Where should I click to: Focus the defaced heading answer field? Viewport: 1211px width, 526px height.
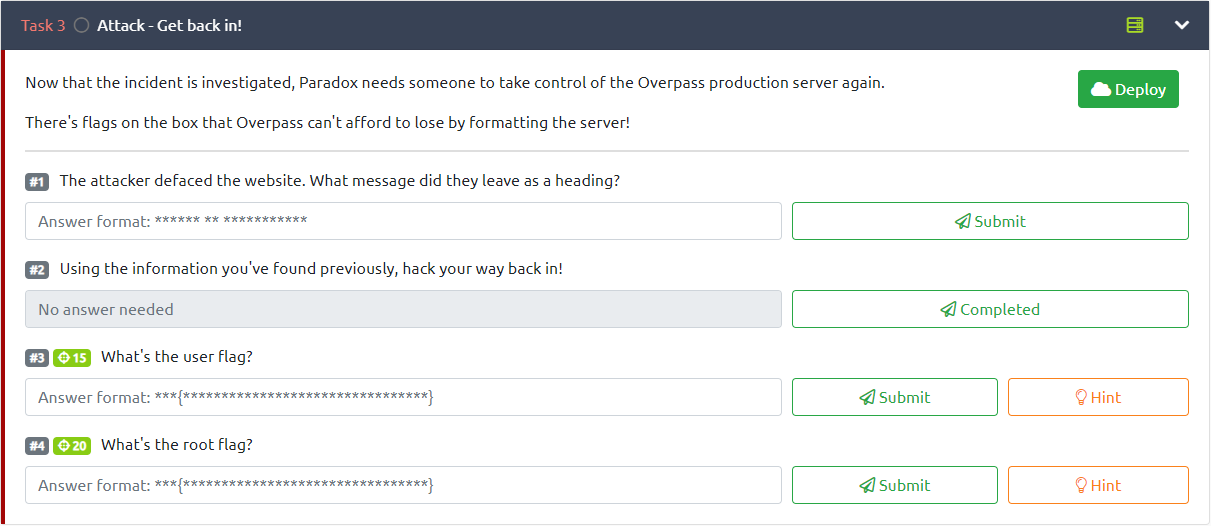pos(403,221)
